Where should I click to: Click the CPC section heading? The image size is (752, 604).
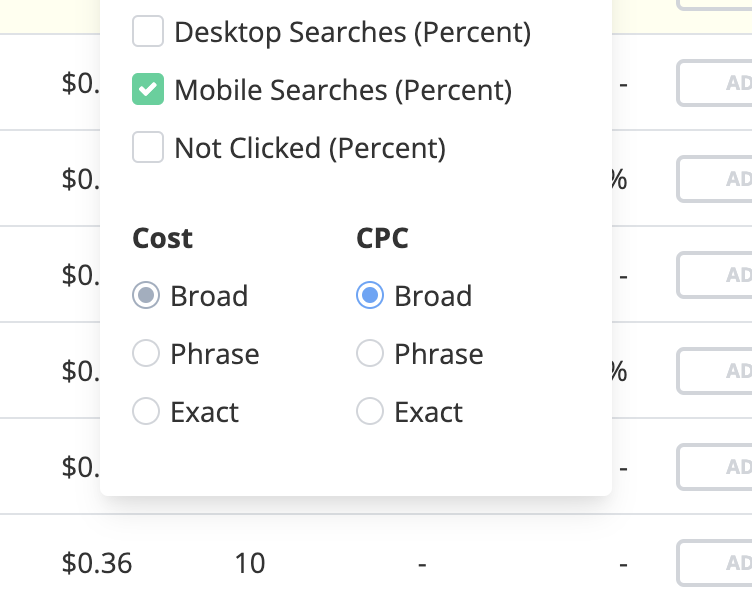[382, 238]
